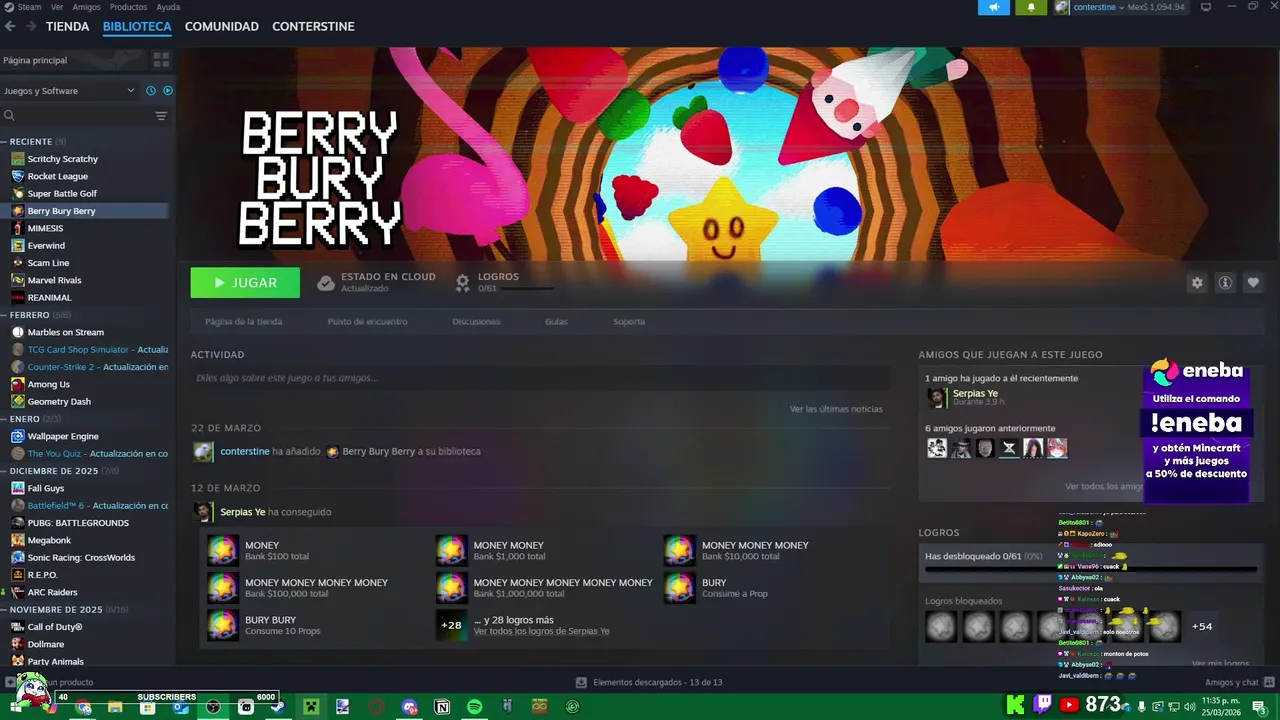1280x720 pixels.
Task: Open Minecraft from the taskbar
Action: click(x=311, y=707)
